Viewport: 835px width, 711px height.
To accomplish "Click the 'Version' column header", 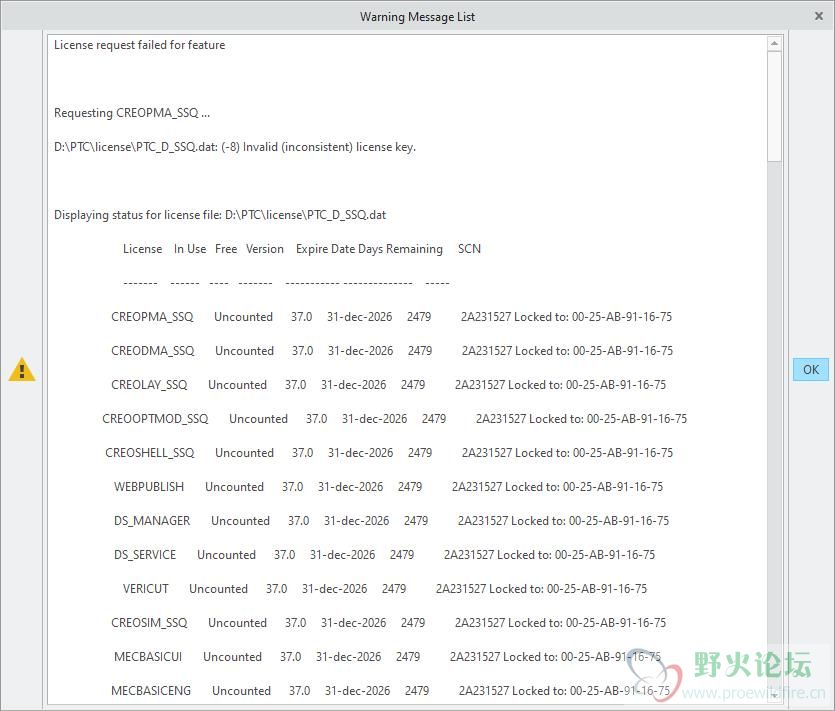I will [x=265, y=249].
